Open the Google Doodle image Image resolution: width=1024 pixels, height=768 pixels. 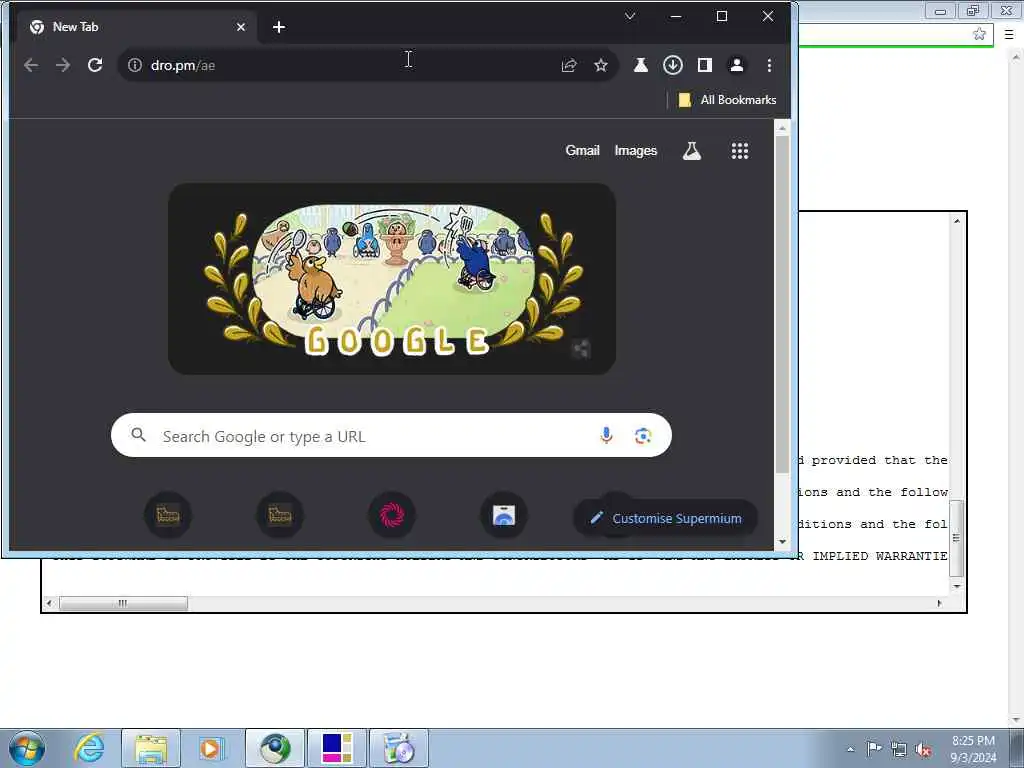(392, 280)
